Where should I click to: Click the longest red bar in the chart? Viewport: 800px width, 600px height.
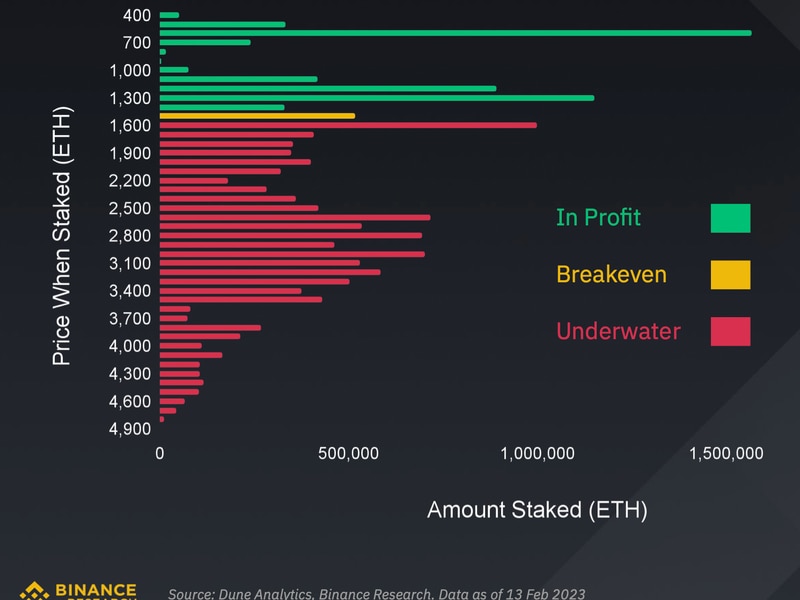(x=348, y=125)
